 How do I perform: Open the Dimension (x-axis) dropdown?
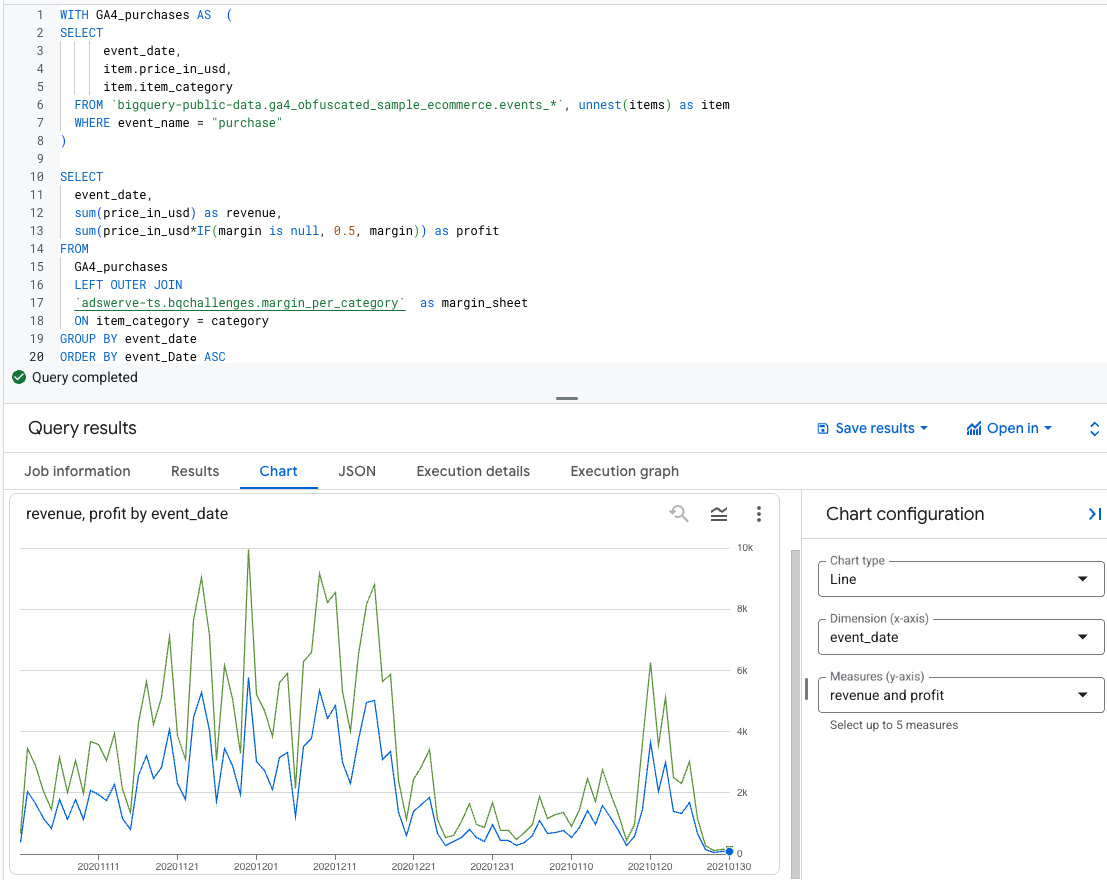pyautogui.click(x=960, y=637)
